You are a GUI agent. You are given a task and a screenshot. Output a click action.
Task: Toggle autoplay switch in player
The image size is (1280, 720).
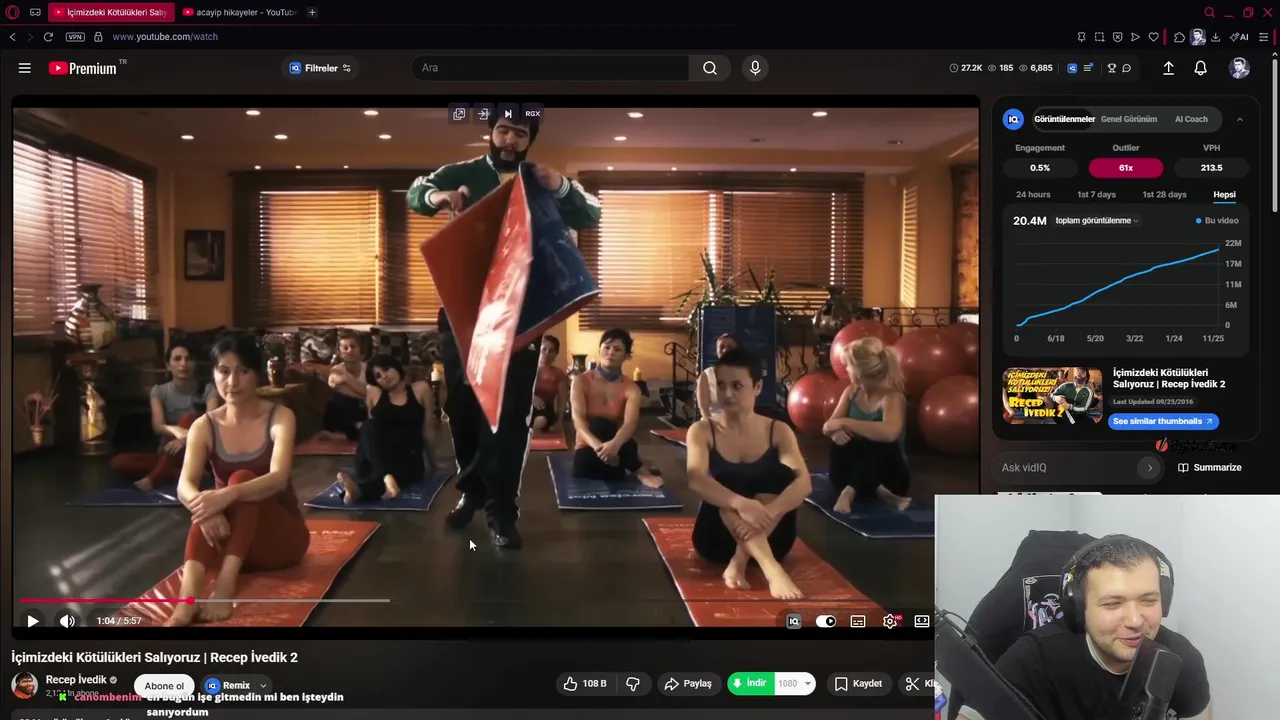tap(826, 621)
